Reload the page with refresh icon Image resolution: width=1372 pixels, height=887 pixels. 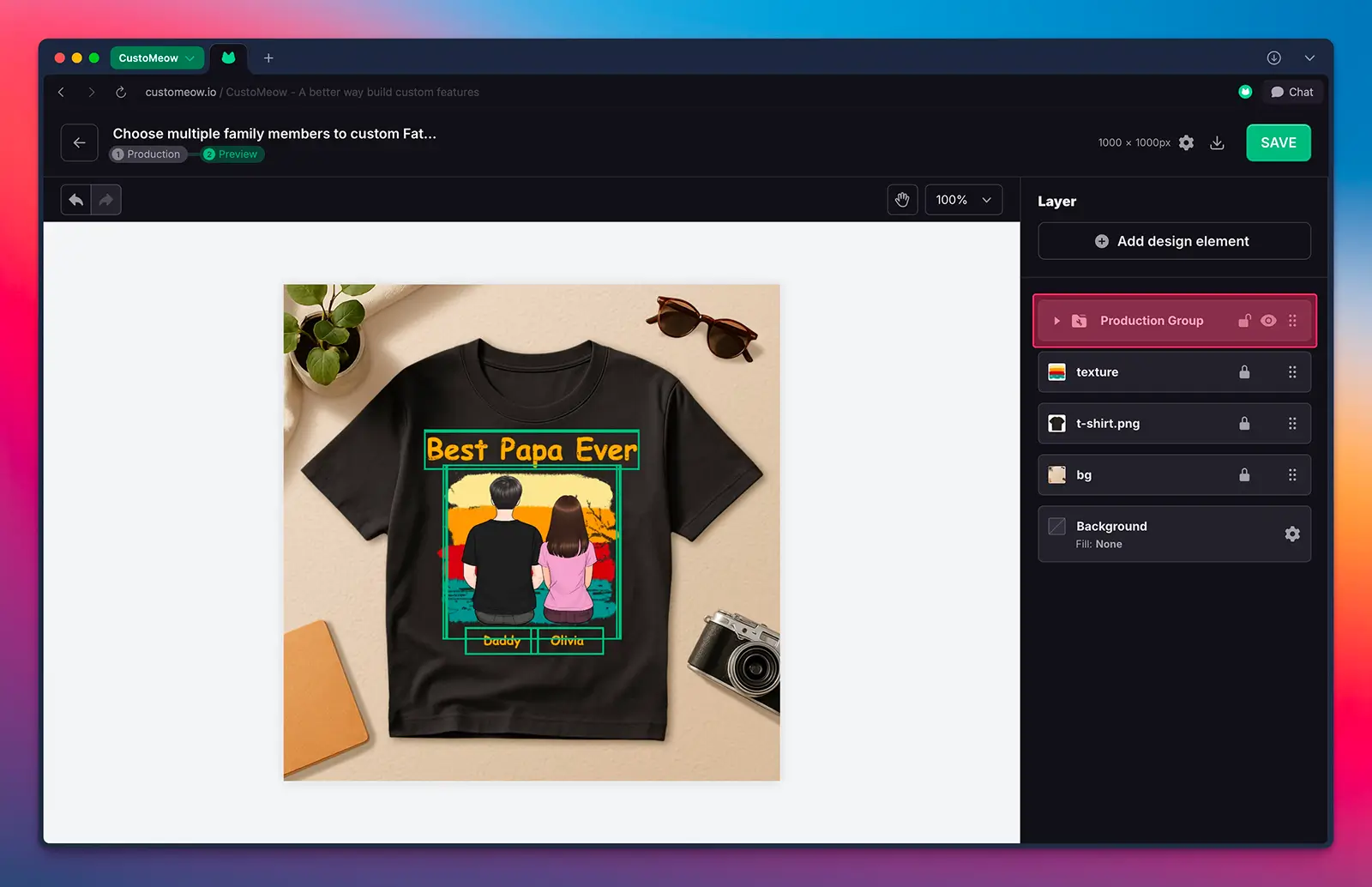121,92
